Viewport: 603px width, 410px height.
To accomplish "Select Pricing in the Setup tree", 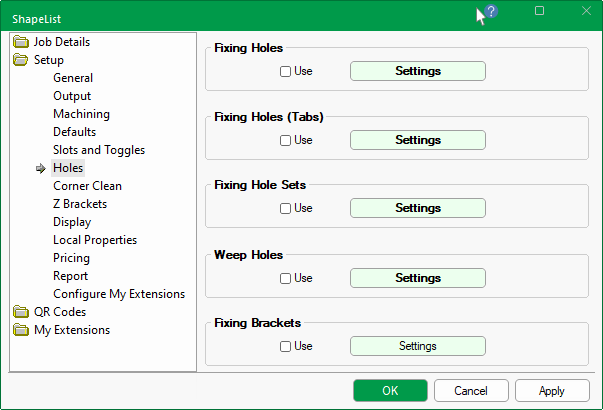I will [x=72, y=258].
